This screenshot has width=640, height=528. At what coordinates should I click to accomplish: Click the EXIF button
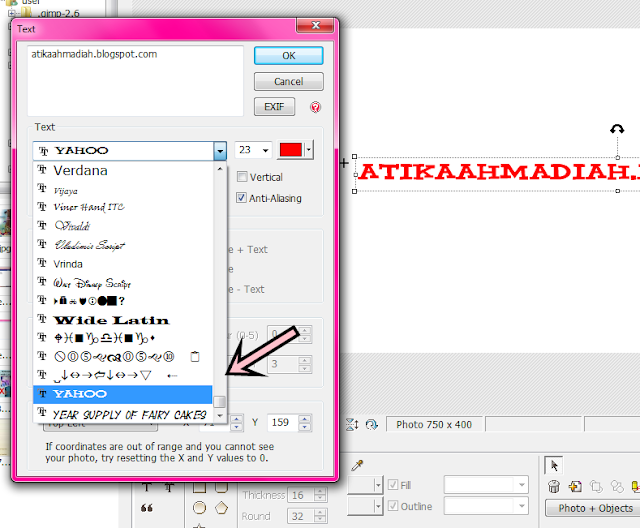click(274, 107)
